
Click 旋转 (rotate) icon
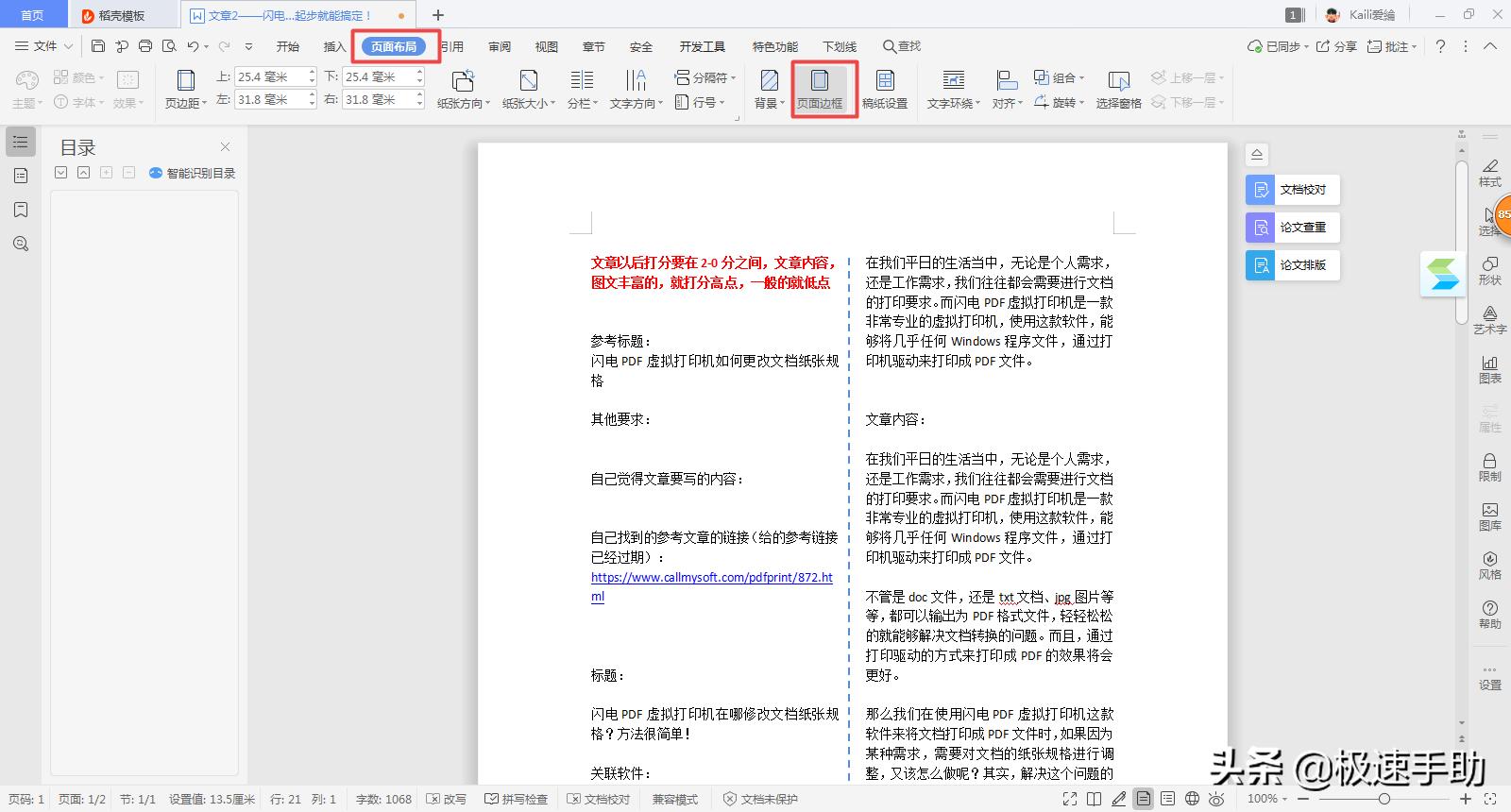pyautogui.click(x=1059, y=102)
